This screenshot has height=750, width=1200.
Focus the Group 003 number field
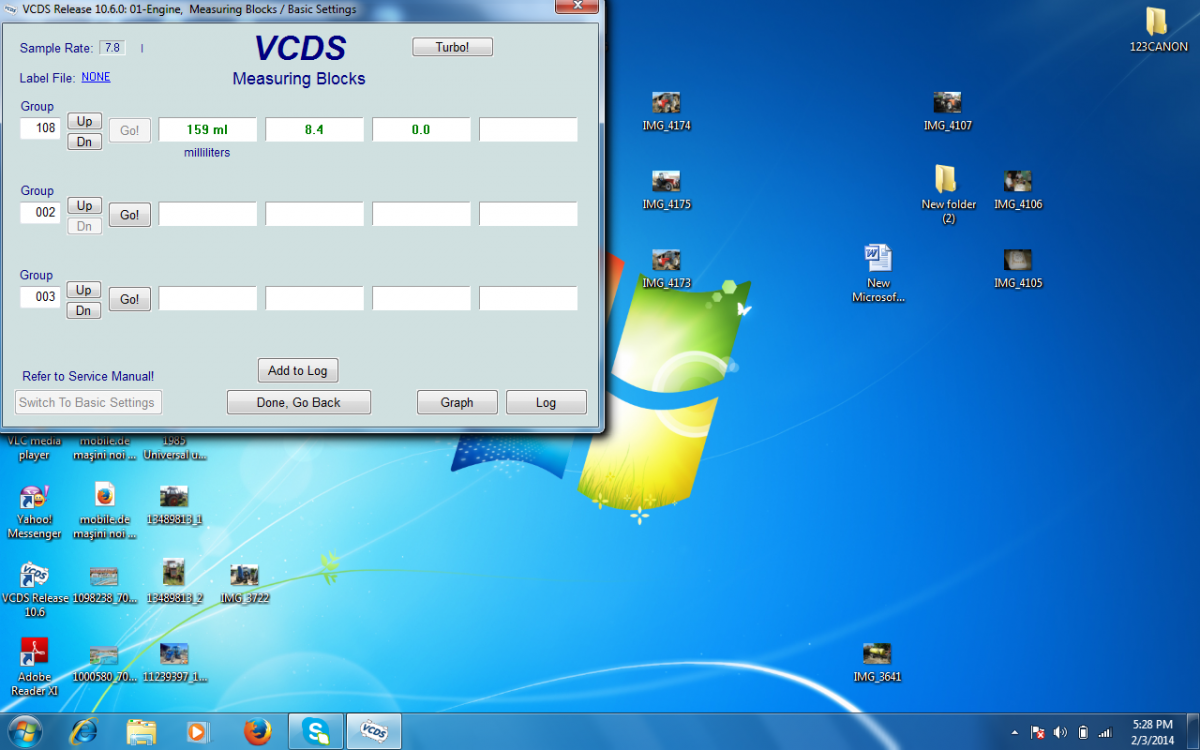(x=41, y=298)
